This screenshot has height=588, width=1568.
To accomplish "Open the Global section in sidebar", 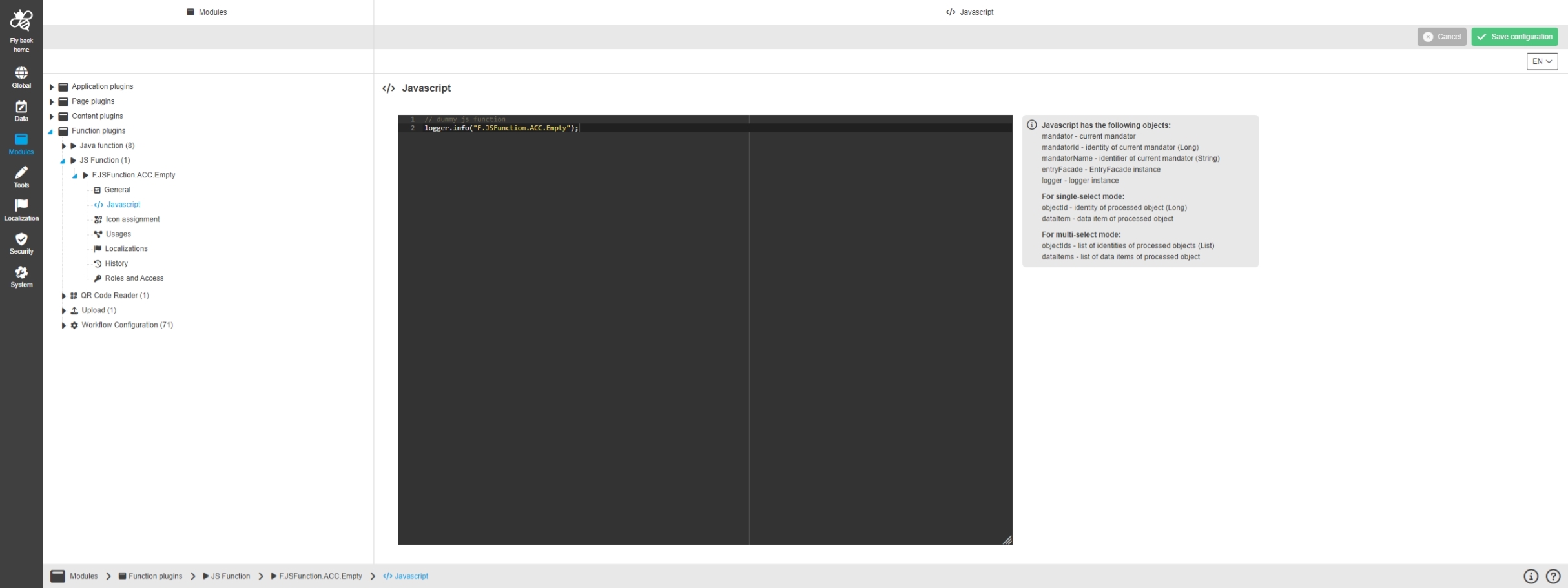I will [x=21, y=77].
